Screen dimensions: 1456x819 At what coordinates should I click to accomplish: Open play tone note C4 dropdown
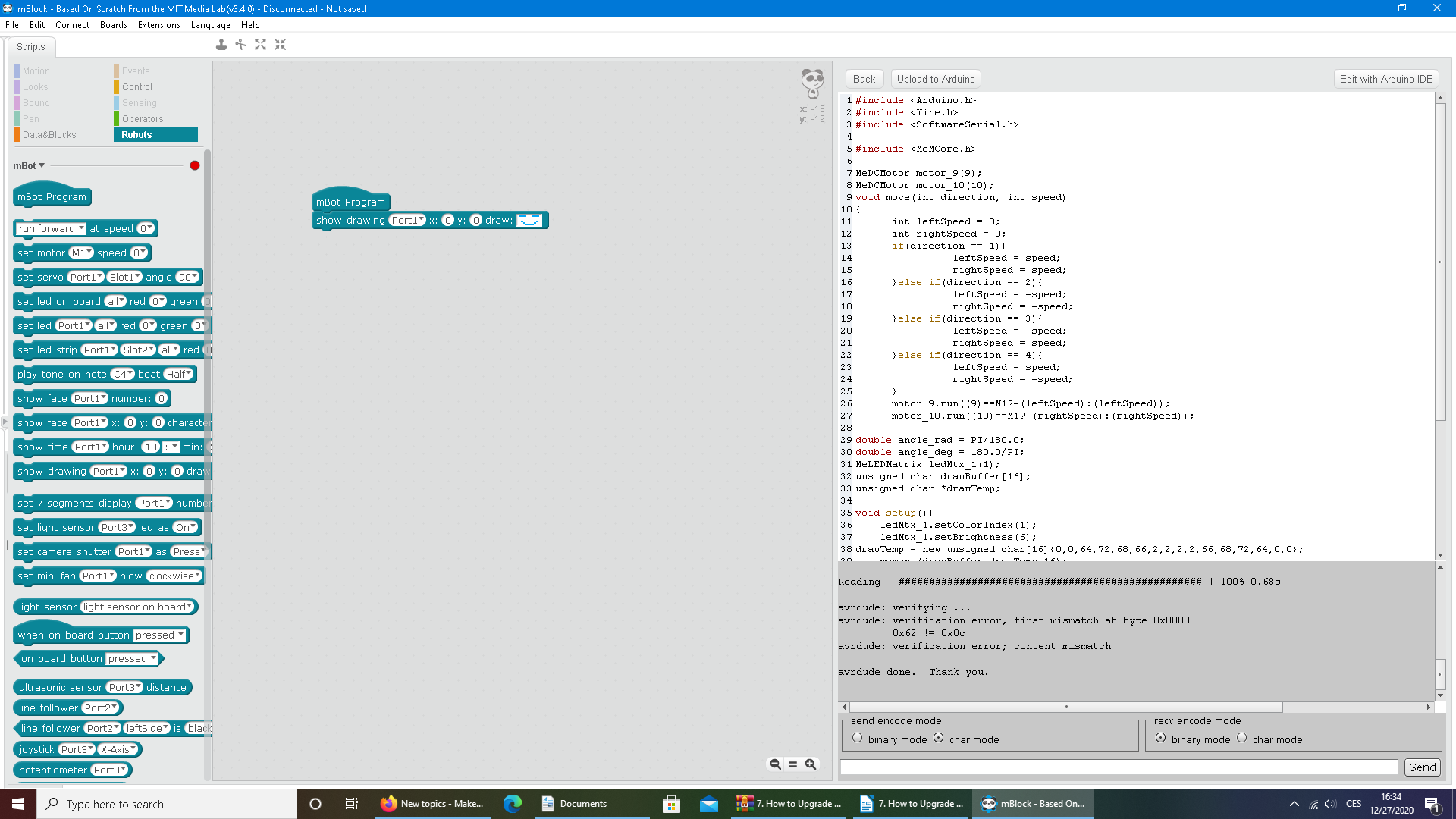(122, 374)
